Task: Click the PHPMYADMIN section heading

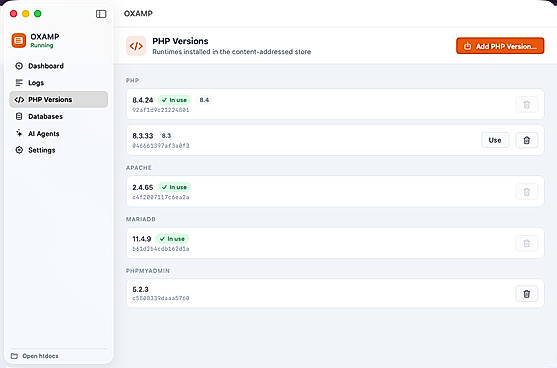Action: click(x=148, y=271)
